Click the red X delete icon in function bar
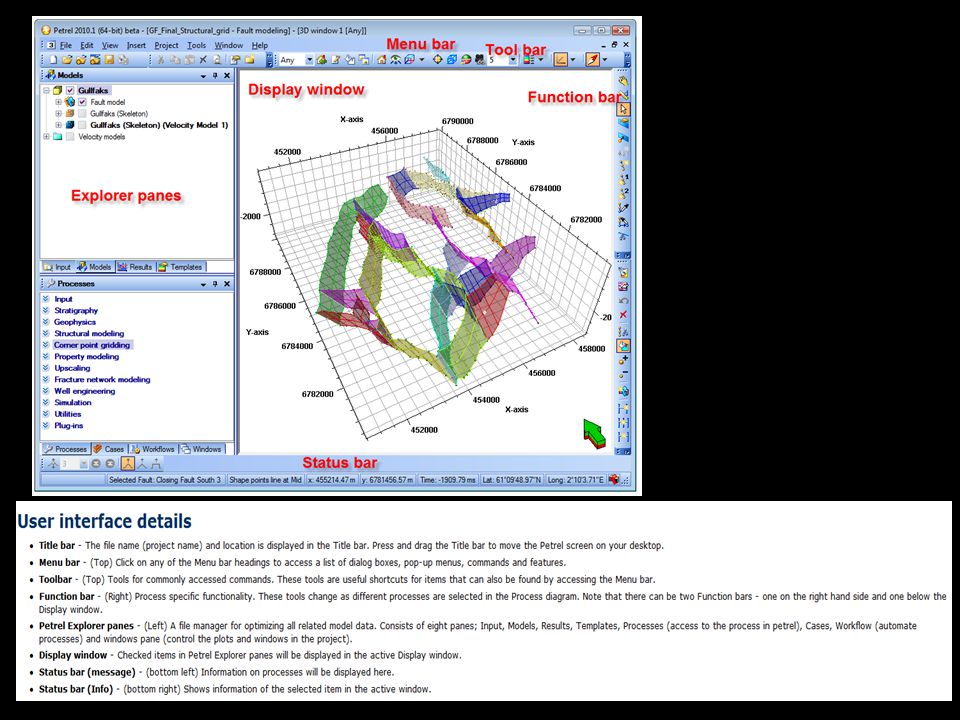The width and height of the screenshot is (960, 720). click(623, 315)
